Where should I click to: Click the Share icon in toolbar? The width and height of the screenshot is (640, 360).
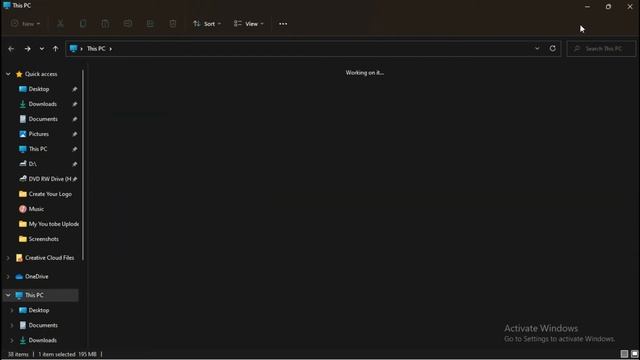[x=150, y=24]
